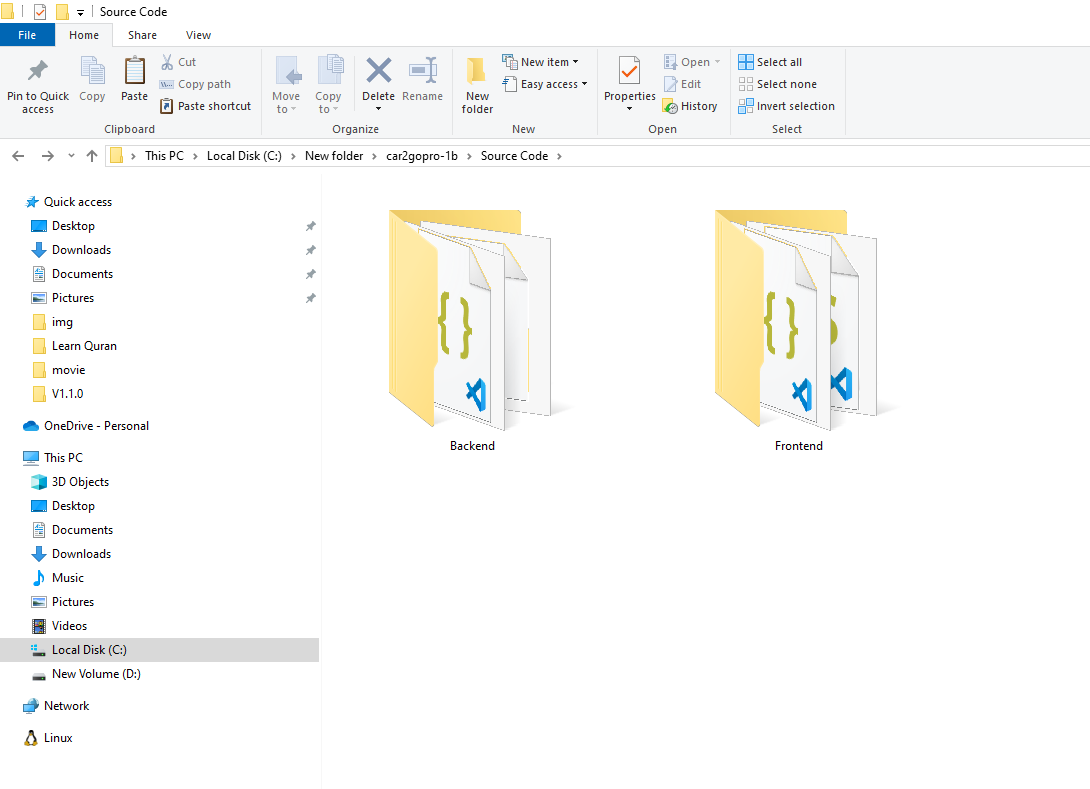Image resolution: width=1090 pixels, height=789 pixels.
Task: Go back with the left arrow
Action: (x=19, y=156)
